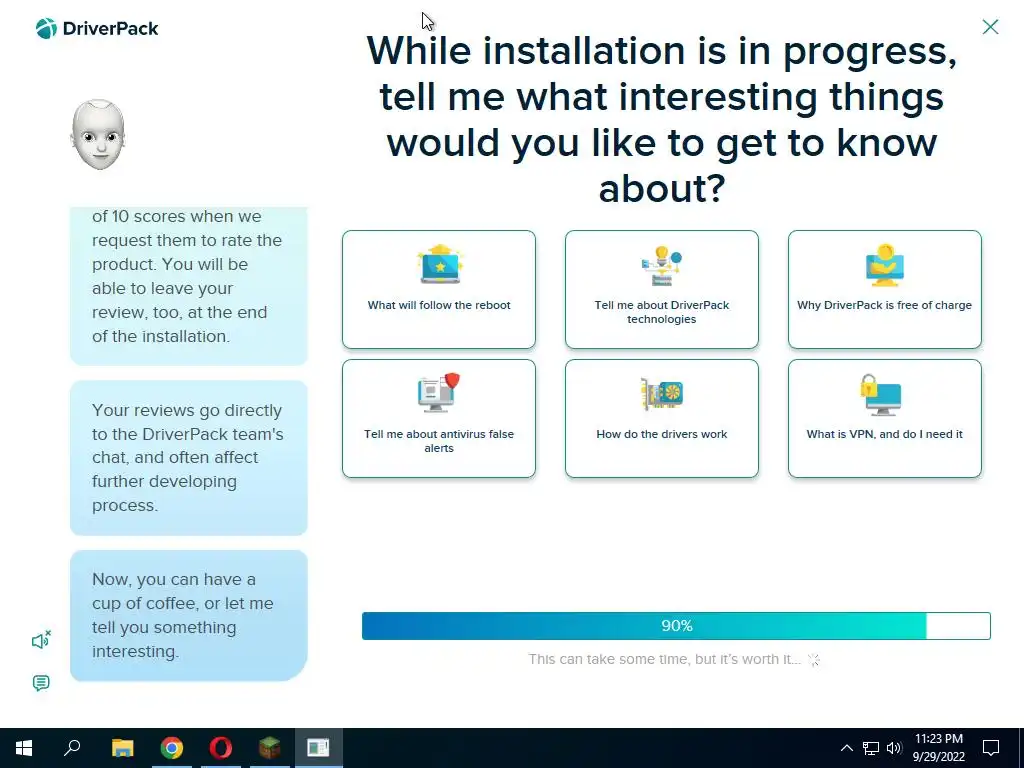The image size is (1024, 768).
Task: Open 'Tell me about antivirus false alerts' card
Action: tap(439, 419)
